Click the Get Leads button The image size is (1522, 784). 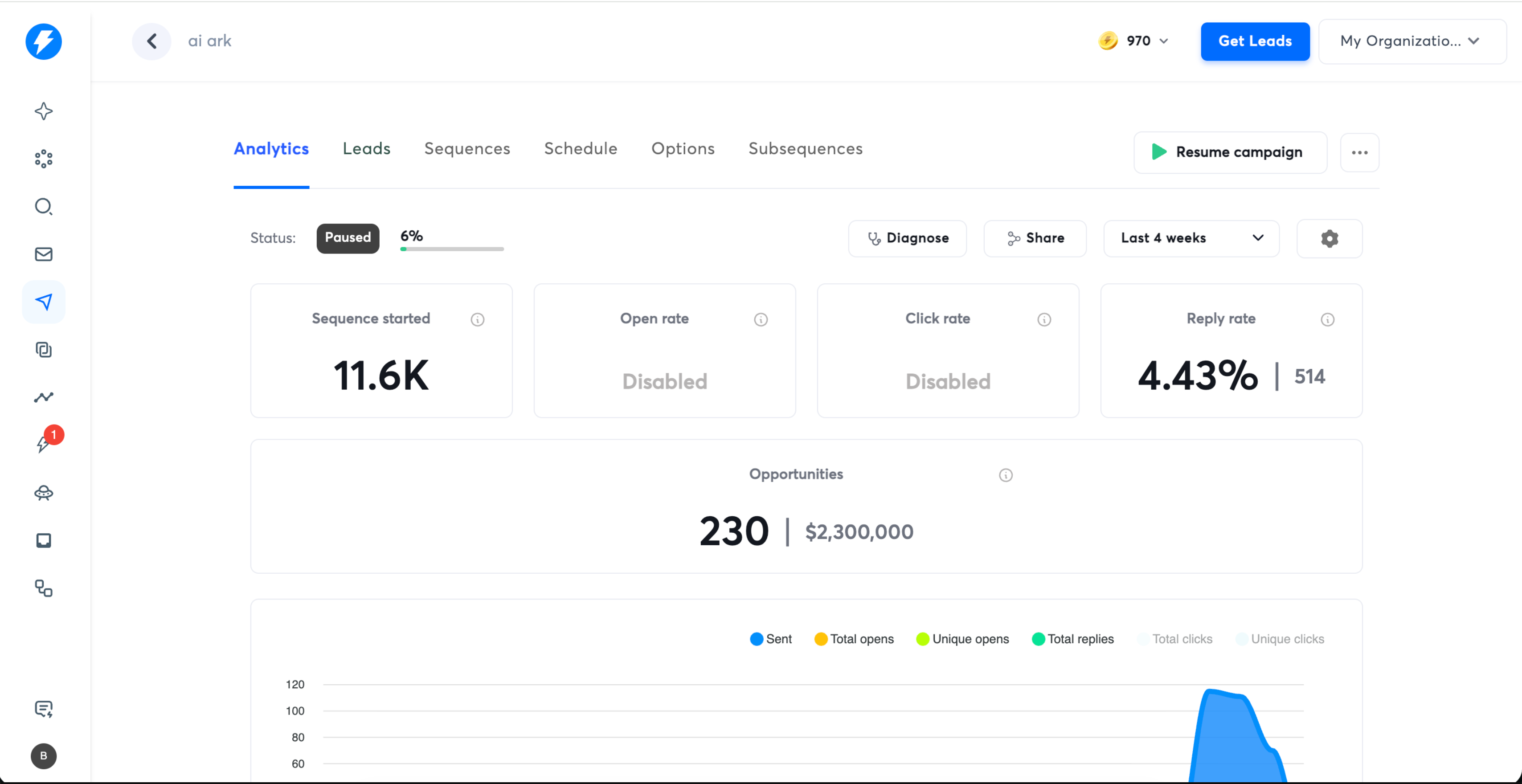pyautogui.click(x=1255, y=41)
